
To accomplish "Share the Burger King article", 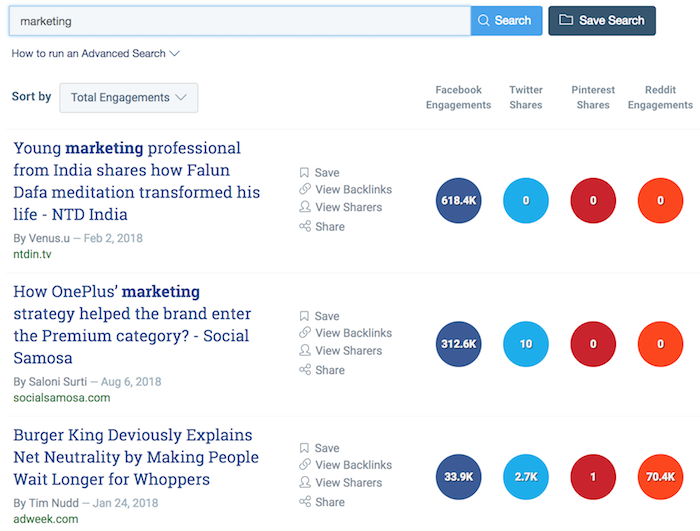I will click(x=322, y=502).
